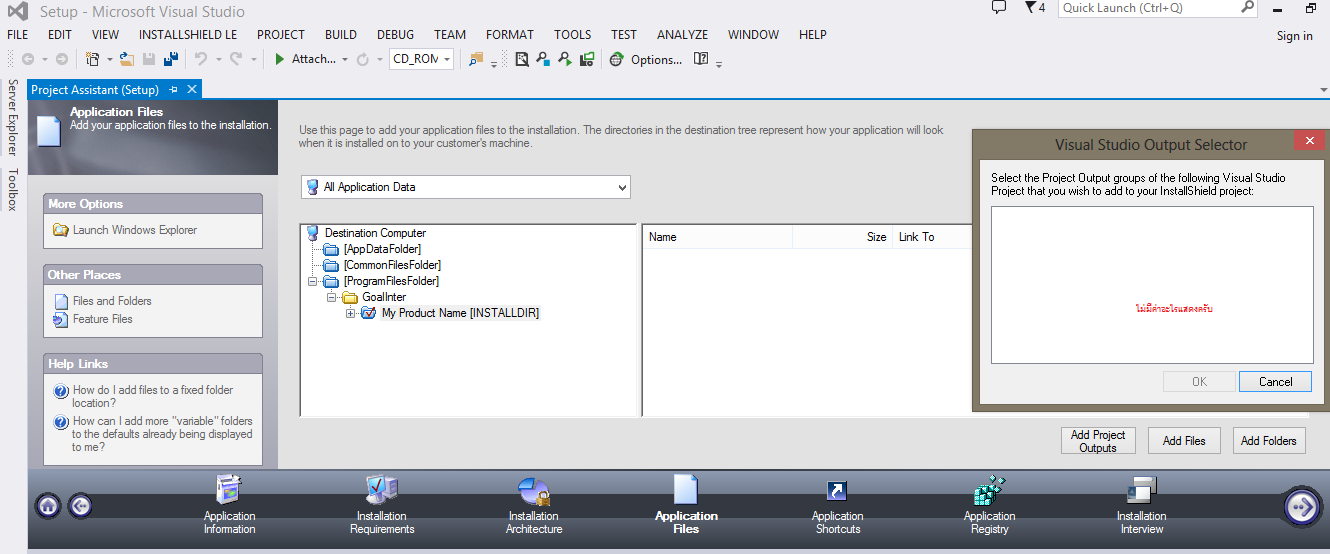Click Cancel in Output Selector dialog
Screen dimensions: 1330x554
point(1275,381)
